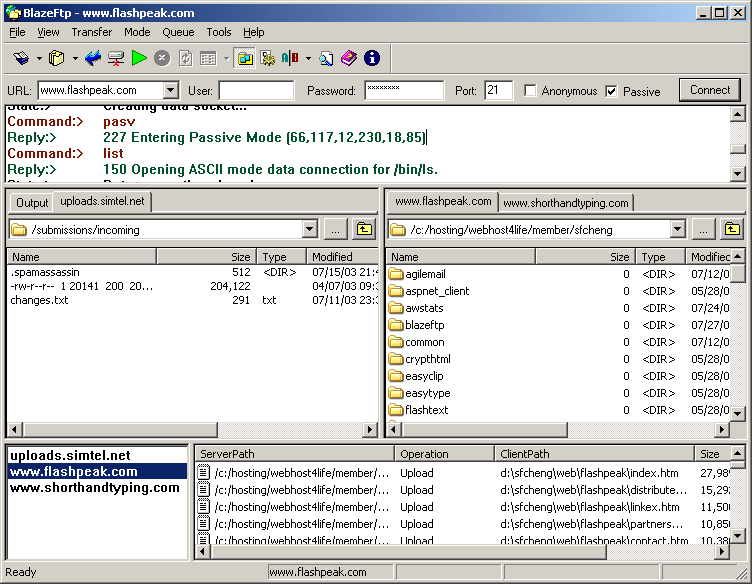
Task: Click the blue info about icon
Action: pos(371,59)
